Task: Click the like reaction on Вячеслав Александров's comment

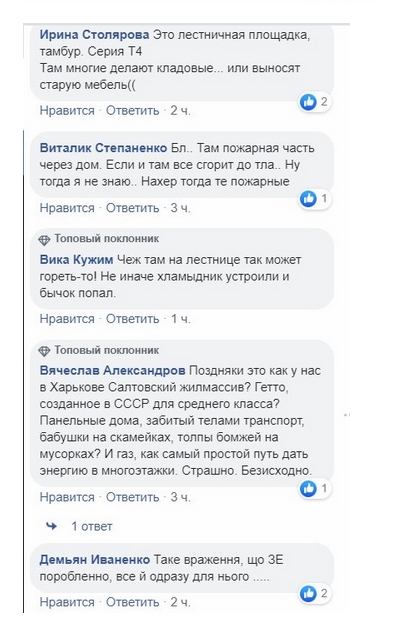Action: tap(308, 488)
